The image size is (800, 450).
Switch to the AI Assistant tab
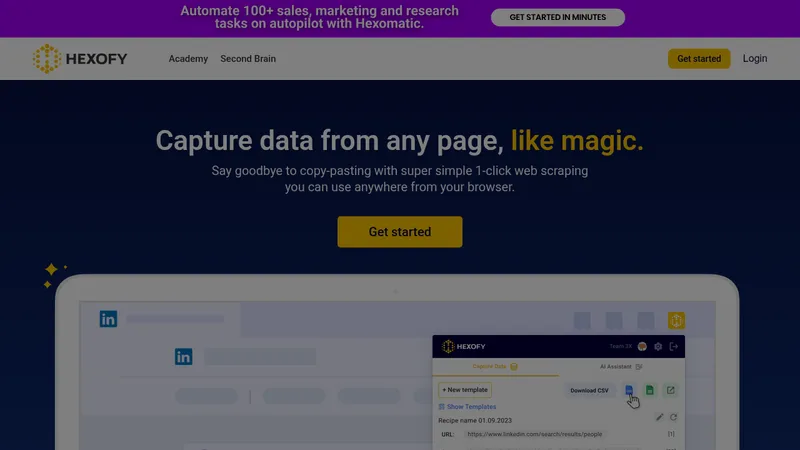point(621,366)
